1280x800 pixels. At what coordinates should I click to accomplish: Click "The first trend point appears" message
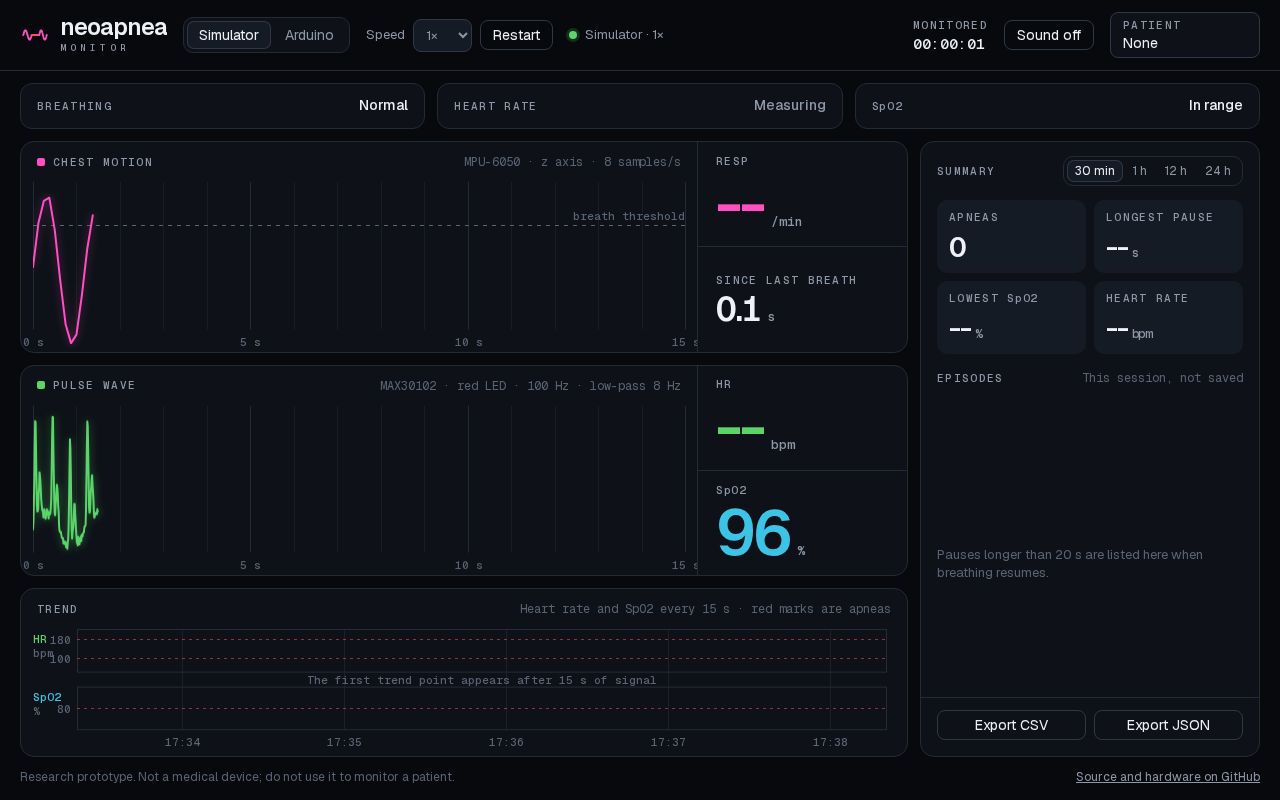482,680
